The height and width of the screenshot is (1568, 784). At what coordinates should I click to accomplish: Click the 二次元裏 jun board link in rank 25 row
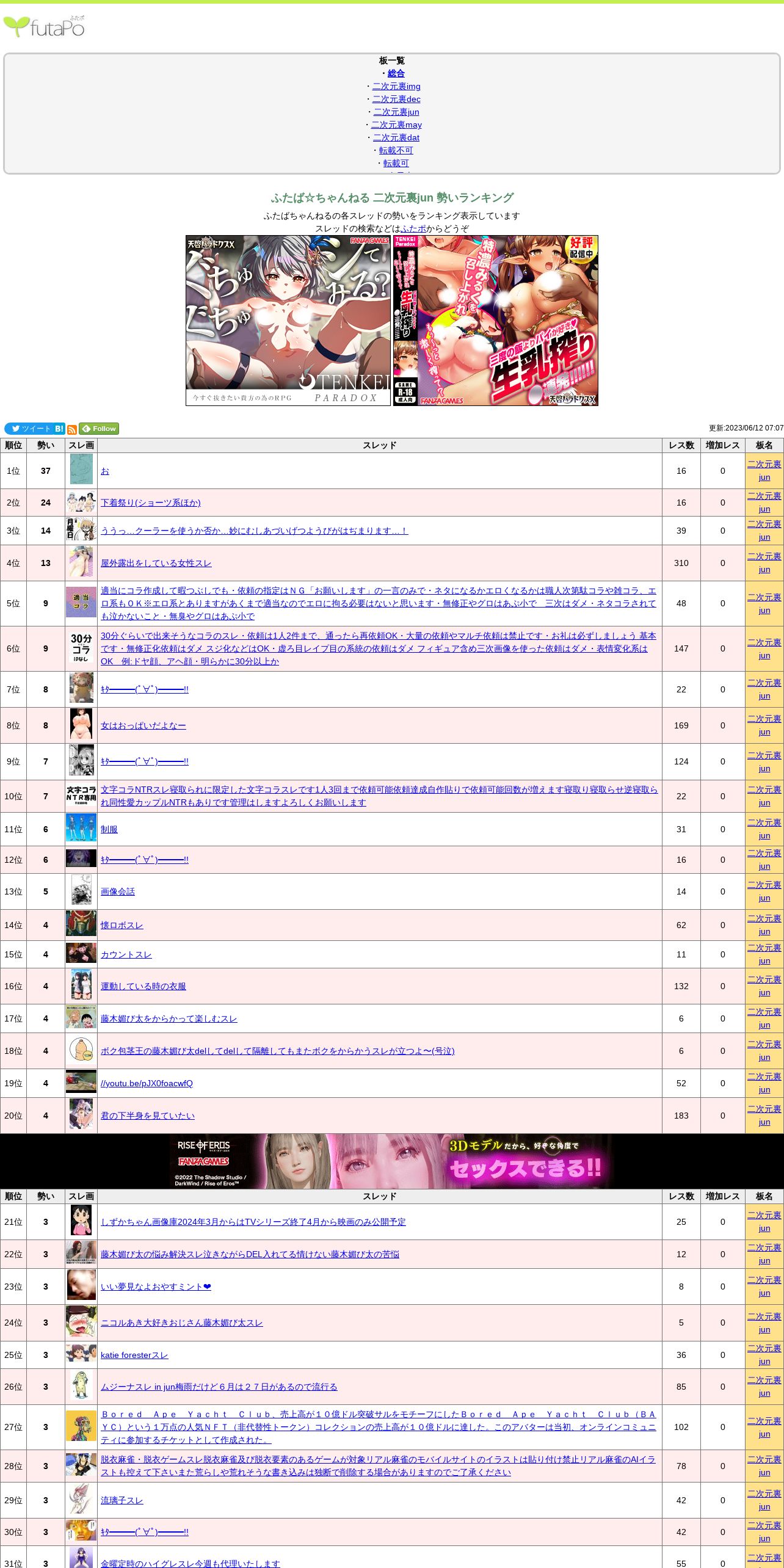pyautogui.click(x=764, y=1355)
